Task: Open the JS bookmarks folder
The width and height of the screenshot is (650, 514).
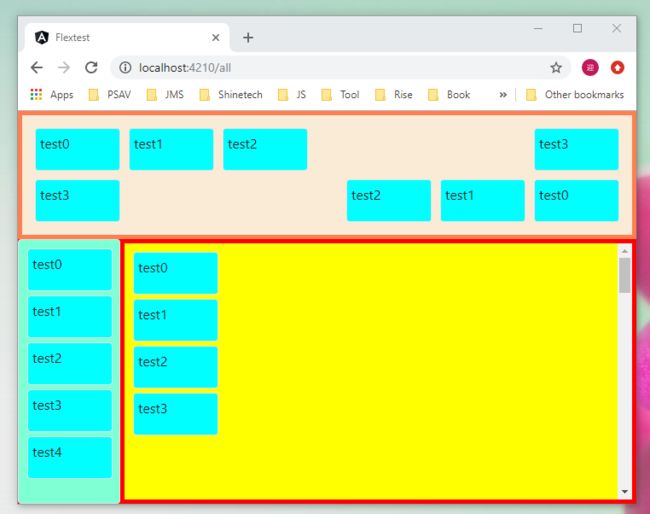Action: click(x=292, y=95)
